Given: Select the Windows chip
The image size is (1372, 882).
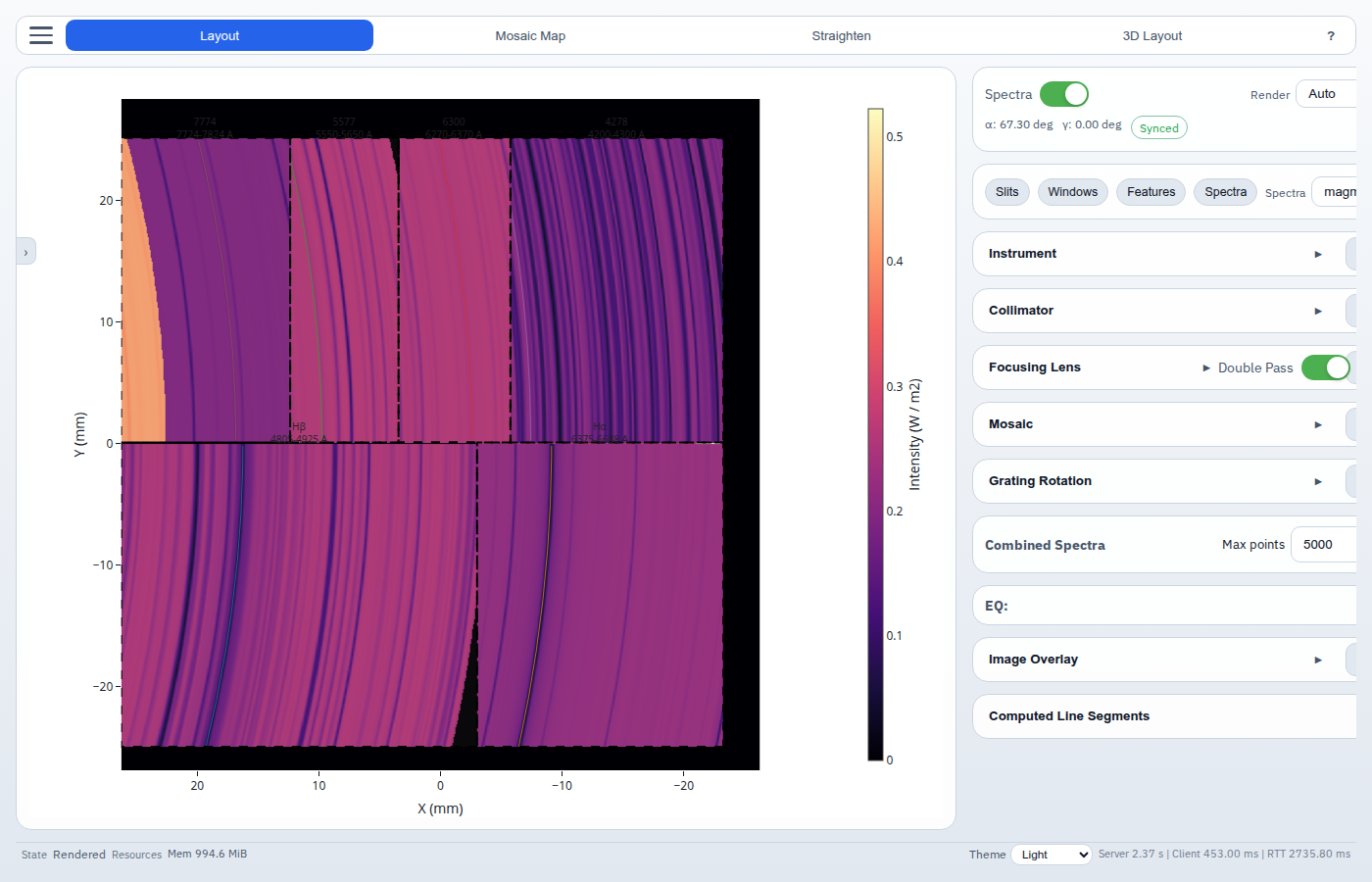Looking at the screenshot, I should click(x=1073, y=192).
